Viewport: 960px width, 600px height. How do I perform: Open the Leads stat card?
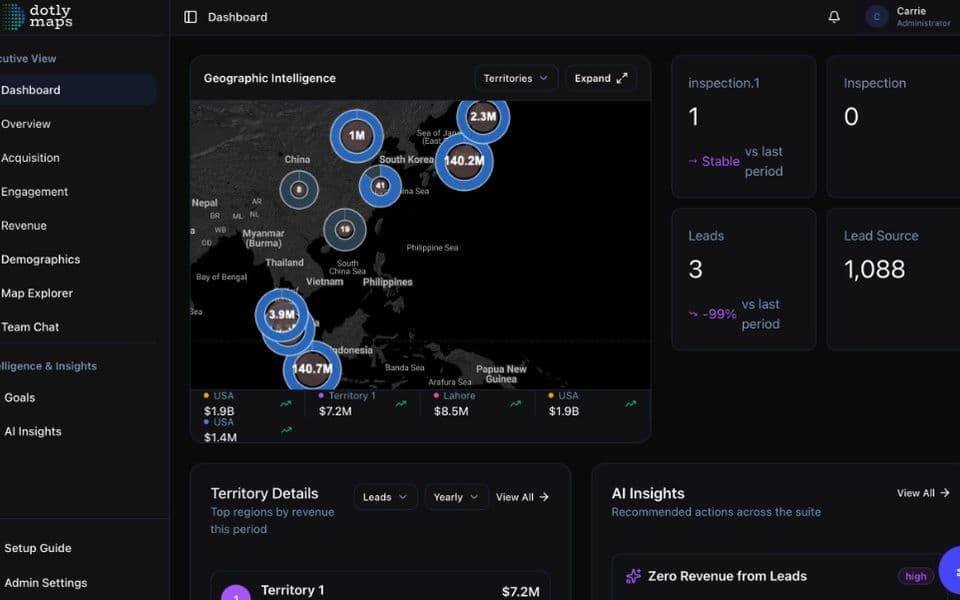(743, 279)
